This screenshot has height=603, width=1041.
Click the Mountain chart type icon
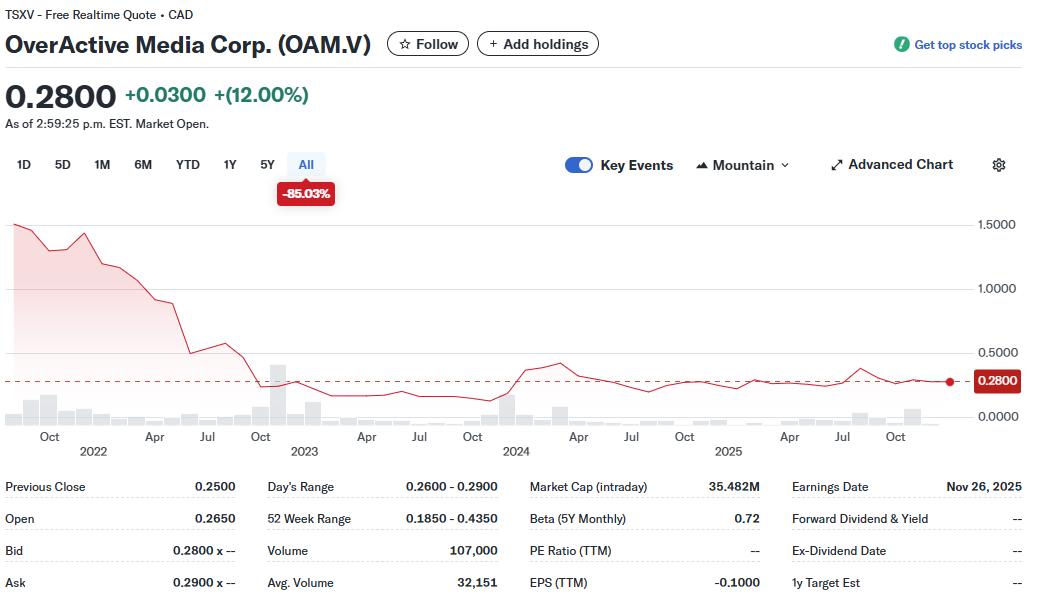(702, 165)
